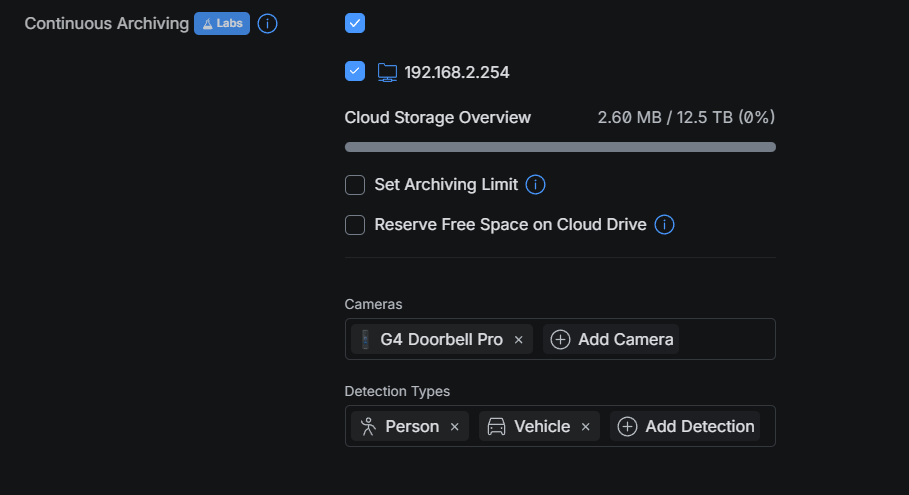
Task: Click Add Detection button label
Action: 700,427
